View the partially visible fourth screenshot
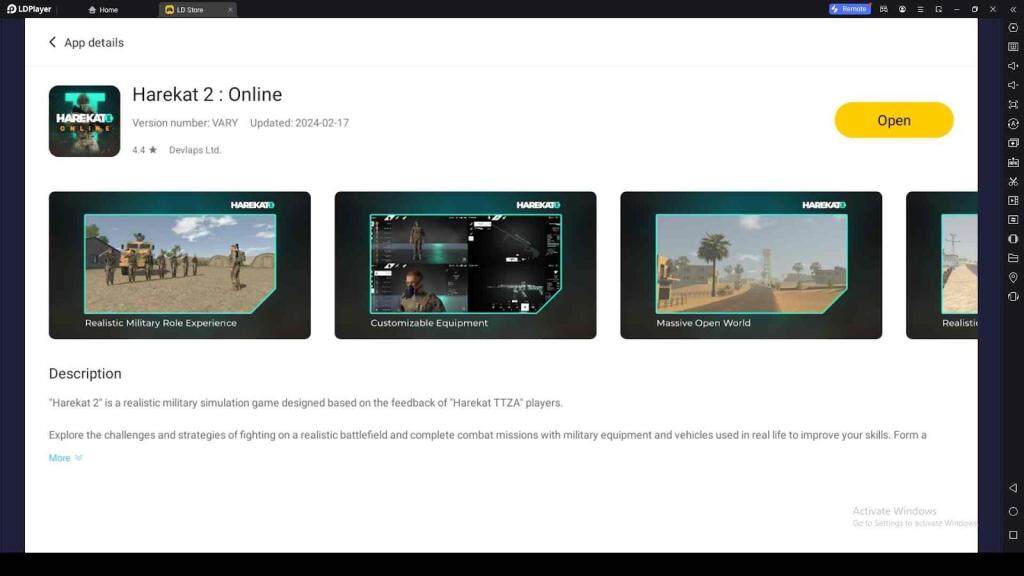Screen dimensions: 1024x576 click(942, 265)
